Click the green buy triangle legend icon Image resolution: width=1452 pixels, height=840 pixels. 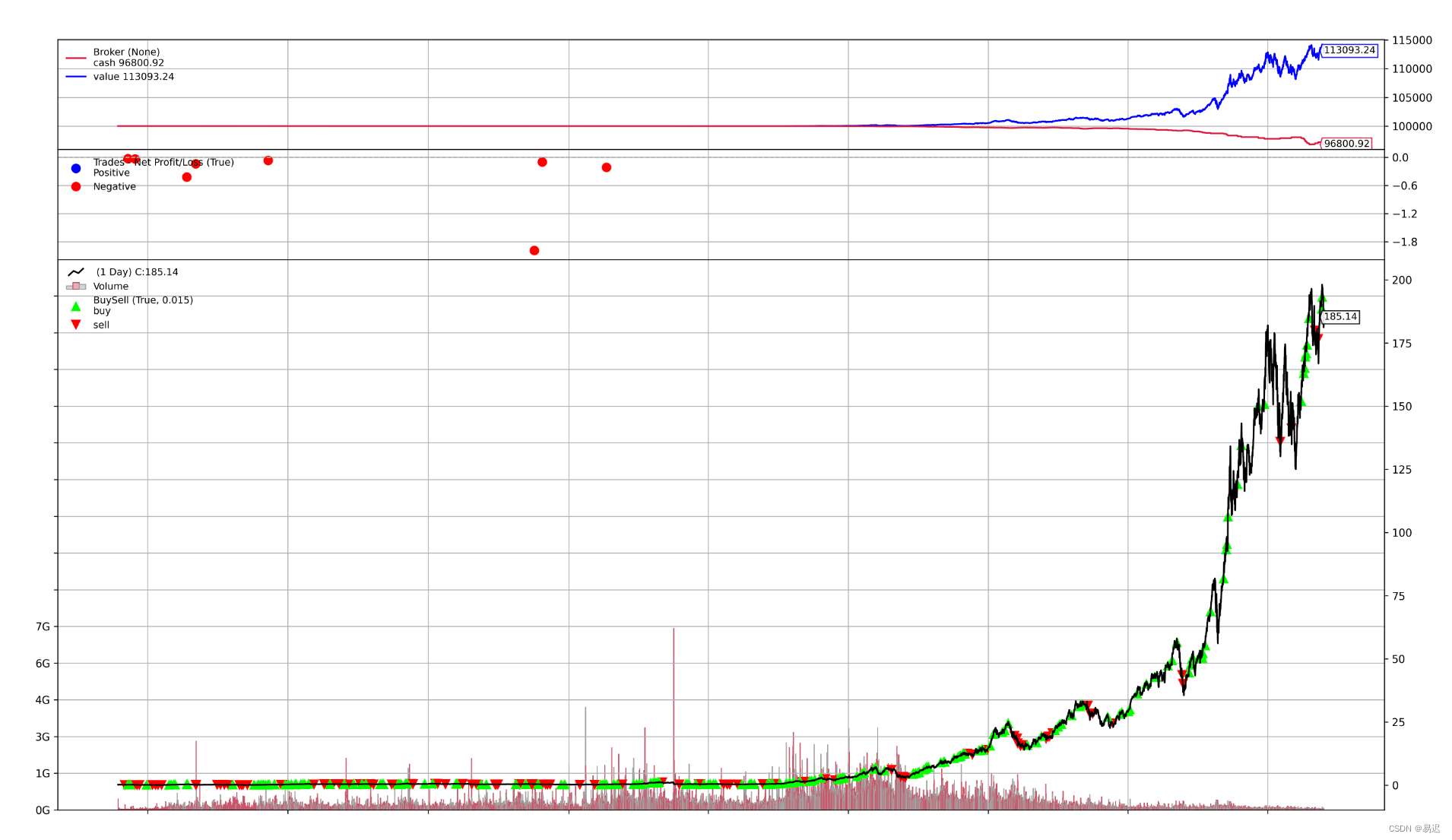(76, 306)
